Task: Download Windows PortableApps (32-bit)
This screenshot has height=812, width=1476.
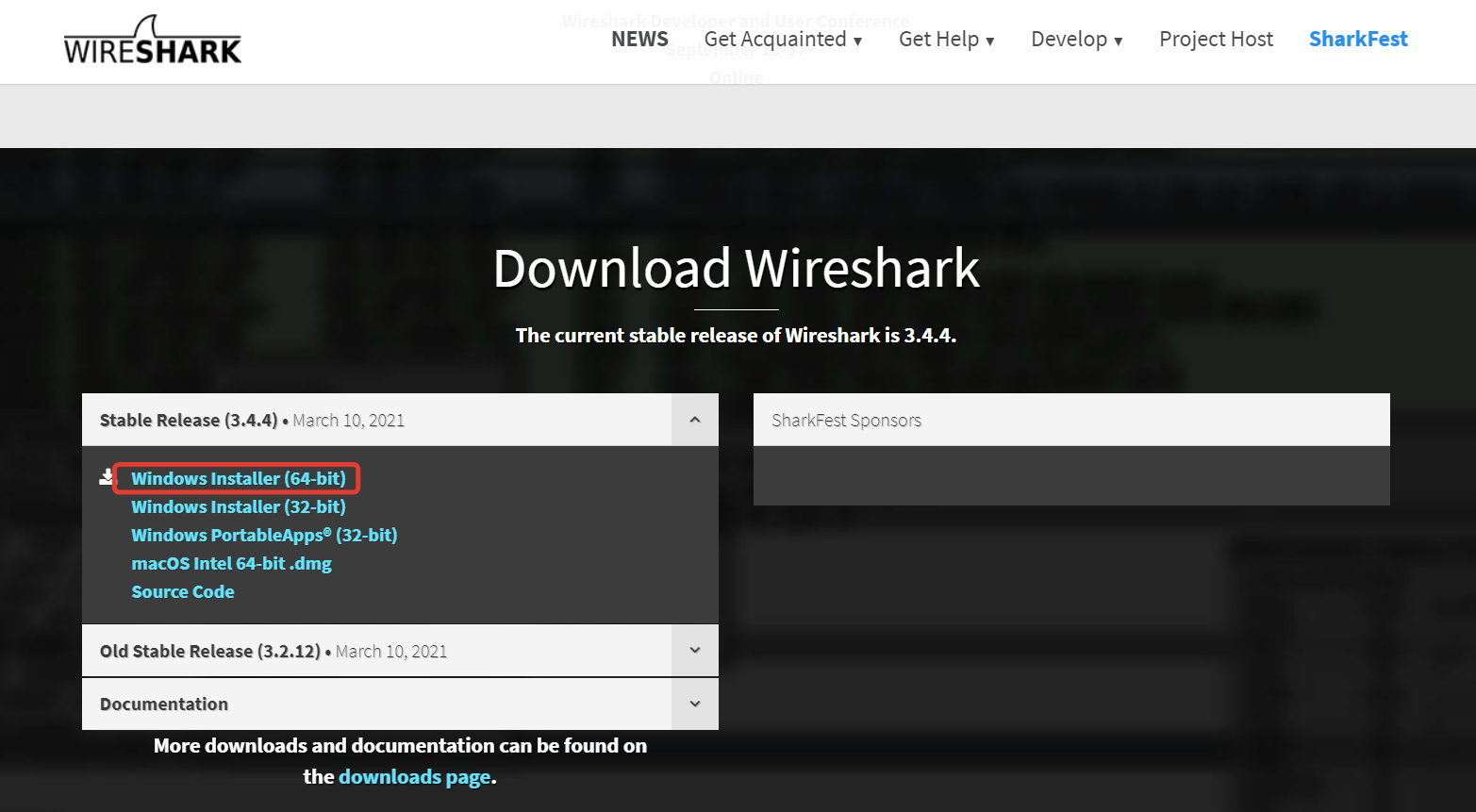Action: click(264, 535)
